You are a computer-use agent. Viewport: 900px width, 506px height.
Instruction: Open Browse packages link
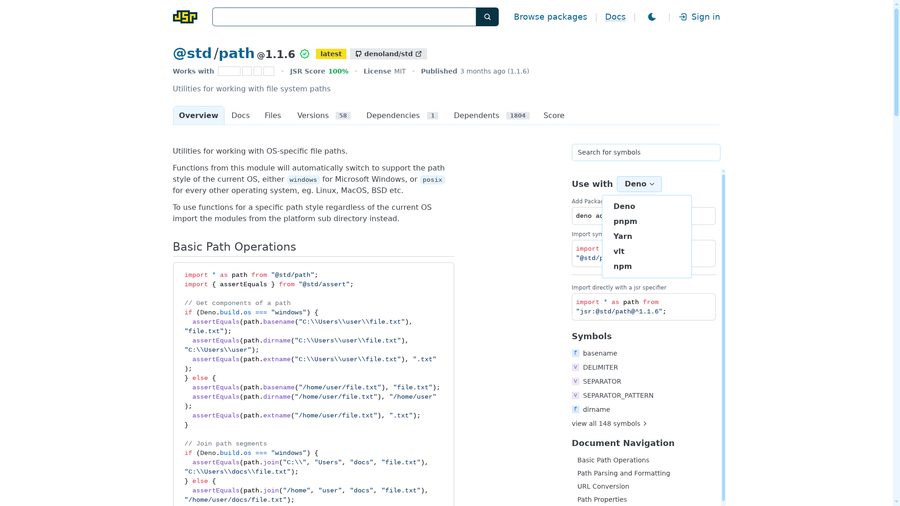[550, 17]
